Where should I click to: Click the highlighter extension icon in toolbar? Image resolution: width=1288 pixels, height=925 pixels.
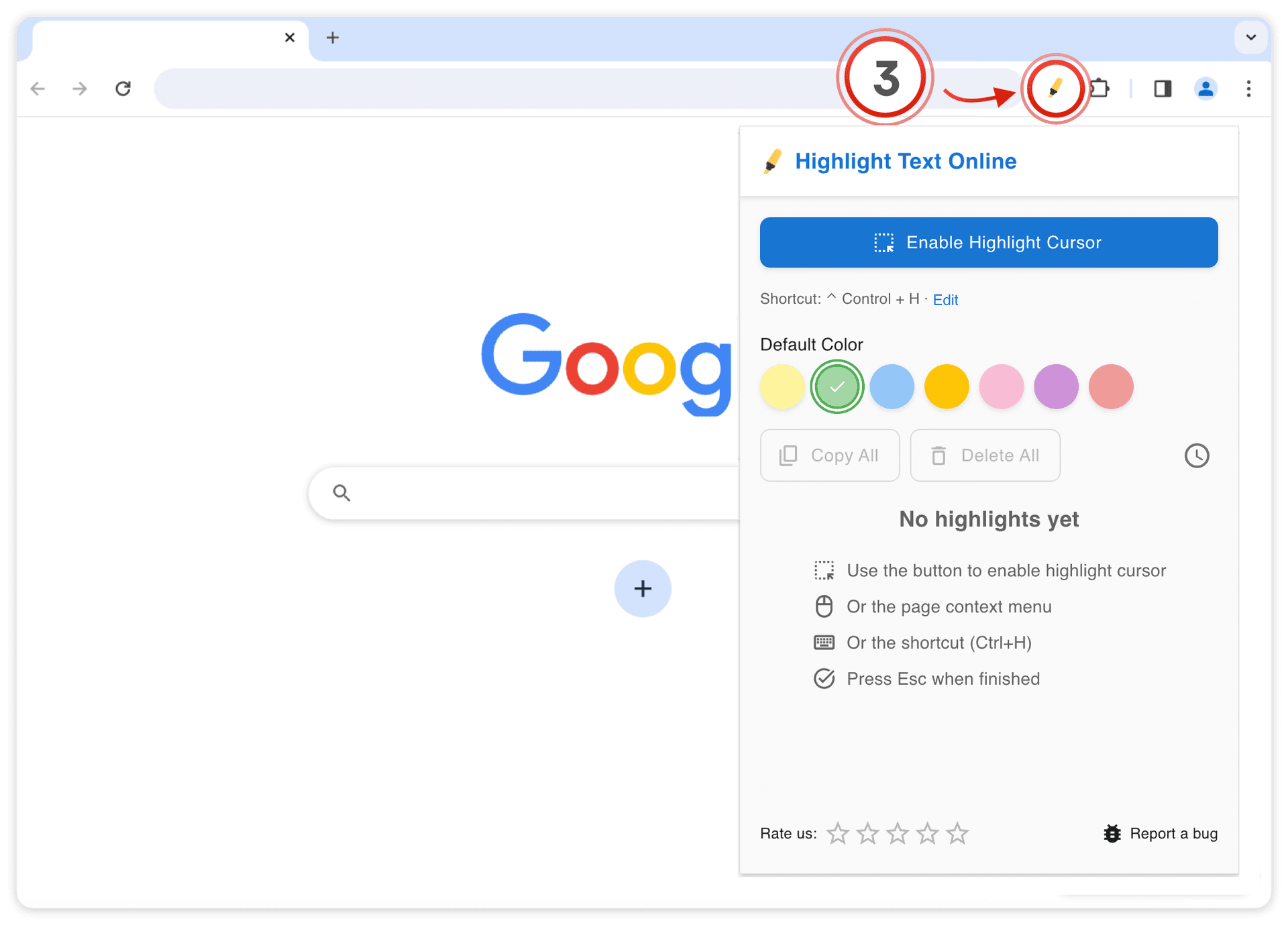(x=1055, y=88)
